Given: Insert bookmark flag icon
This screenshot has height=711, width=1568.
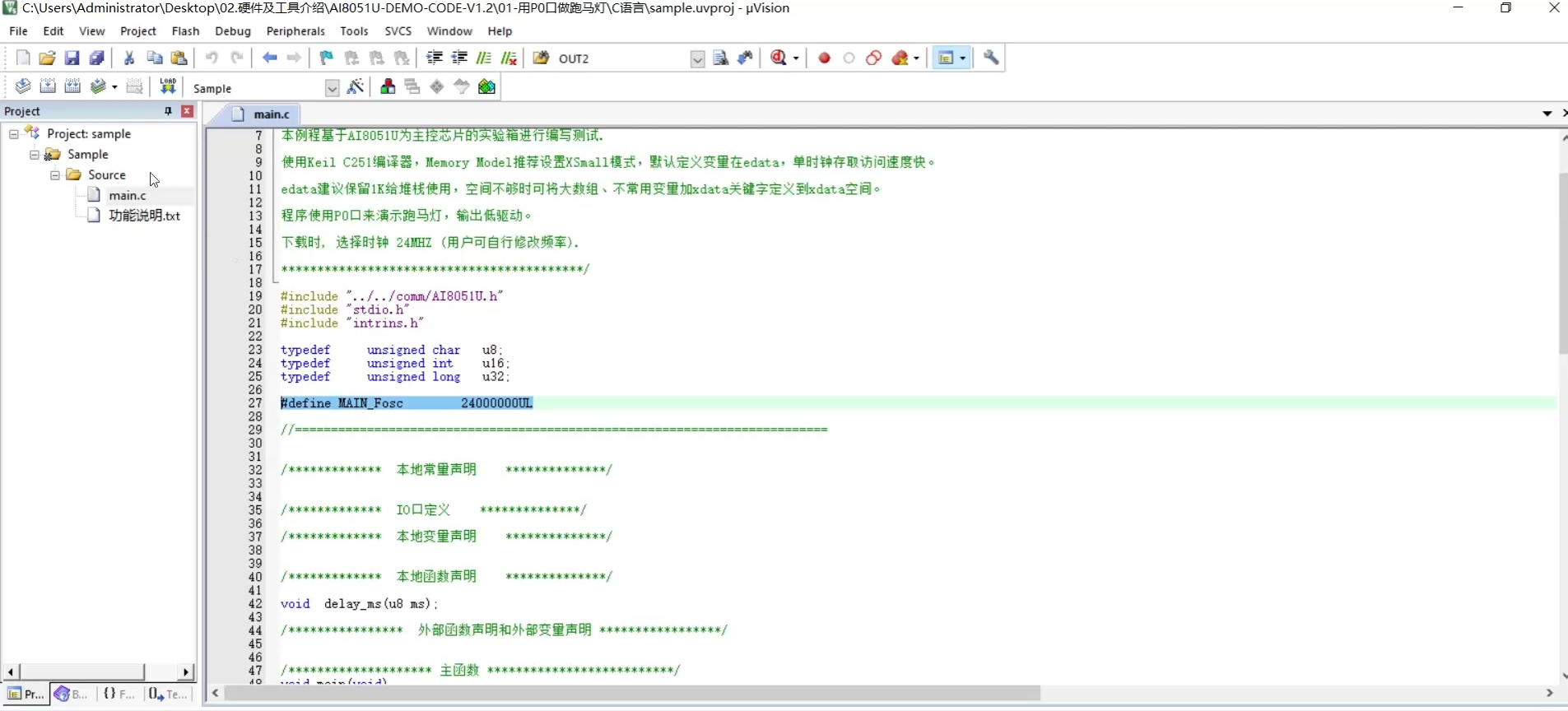Looking at the screenshot, I should [327, 58].
